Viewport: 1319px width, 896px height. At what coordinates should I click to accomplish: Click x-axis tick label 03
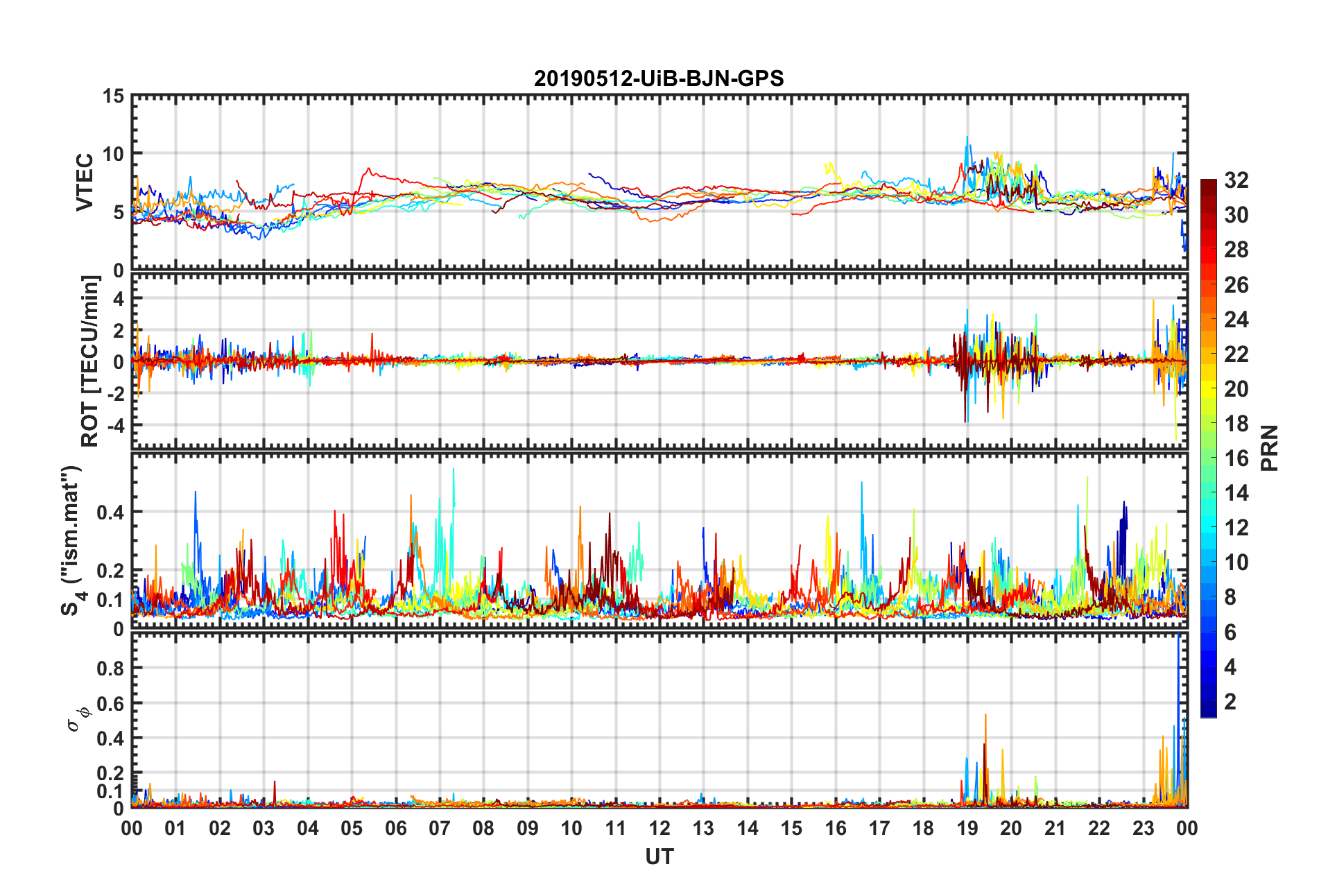pos(264,828)
